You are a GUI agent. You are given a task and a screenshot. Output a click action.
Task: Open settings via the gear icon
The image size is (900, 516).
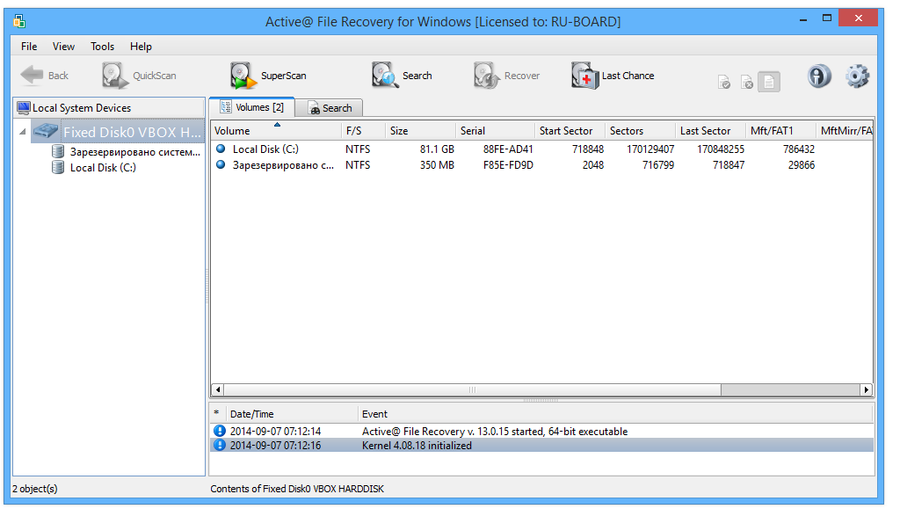click(857, 76)
